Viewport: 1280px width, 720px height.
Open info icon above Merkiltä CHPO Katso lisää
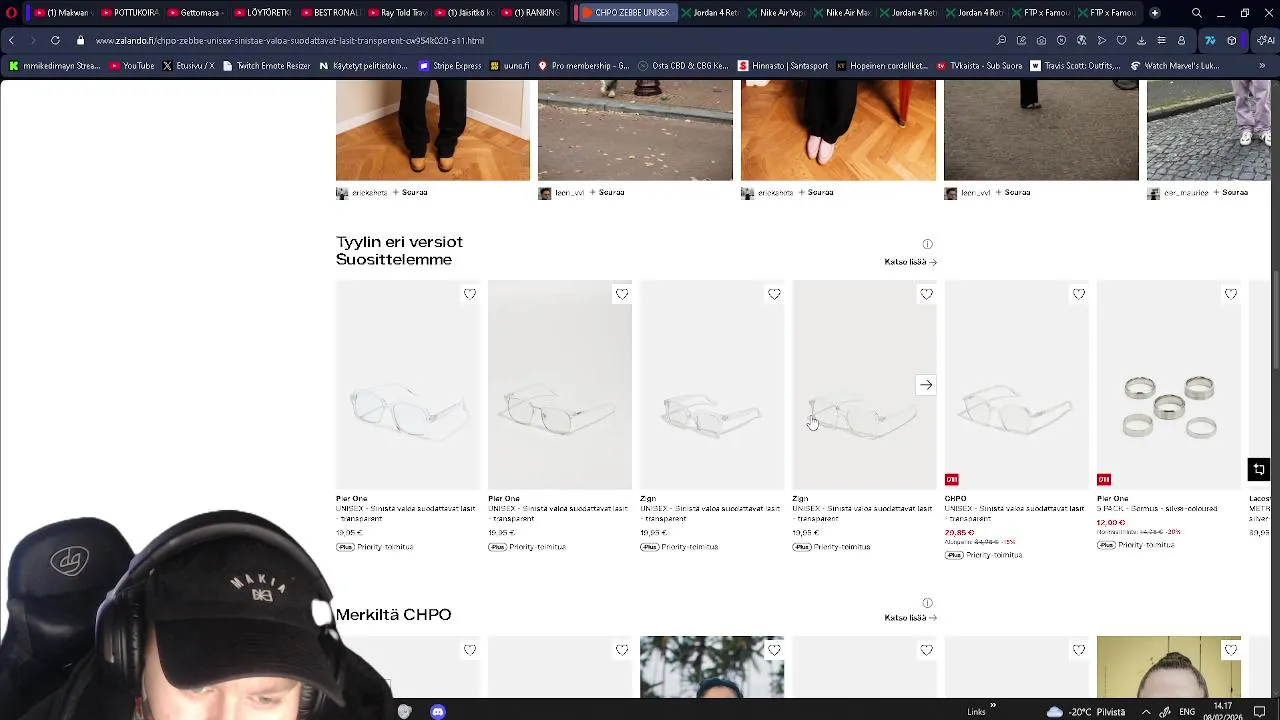927,603
